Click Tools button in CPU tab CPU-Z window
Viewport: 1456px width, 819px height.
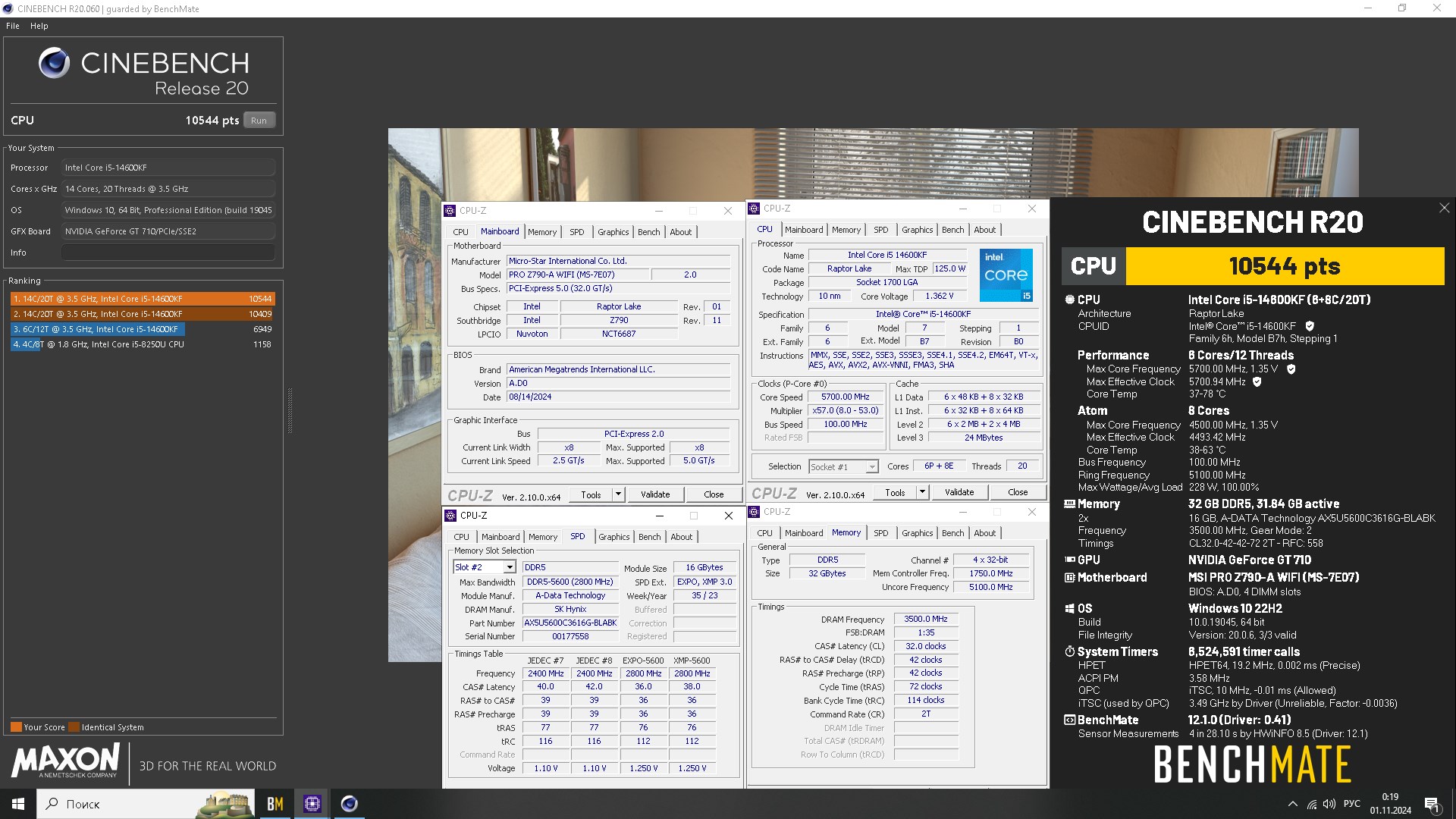point(895,492)
